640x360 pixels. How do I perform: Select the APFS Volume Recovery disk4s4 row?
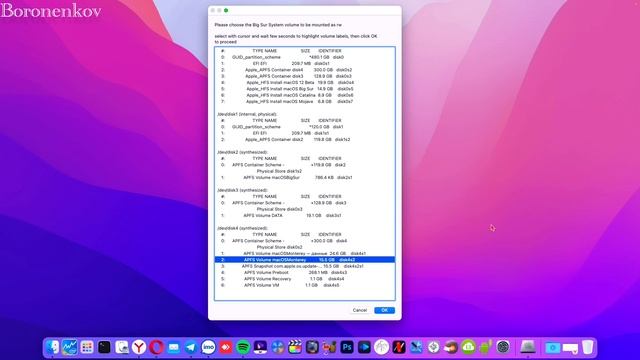[304, 279]
